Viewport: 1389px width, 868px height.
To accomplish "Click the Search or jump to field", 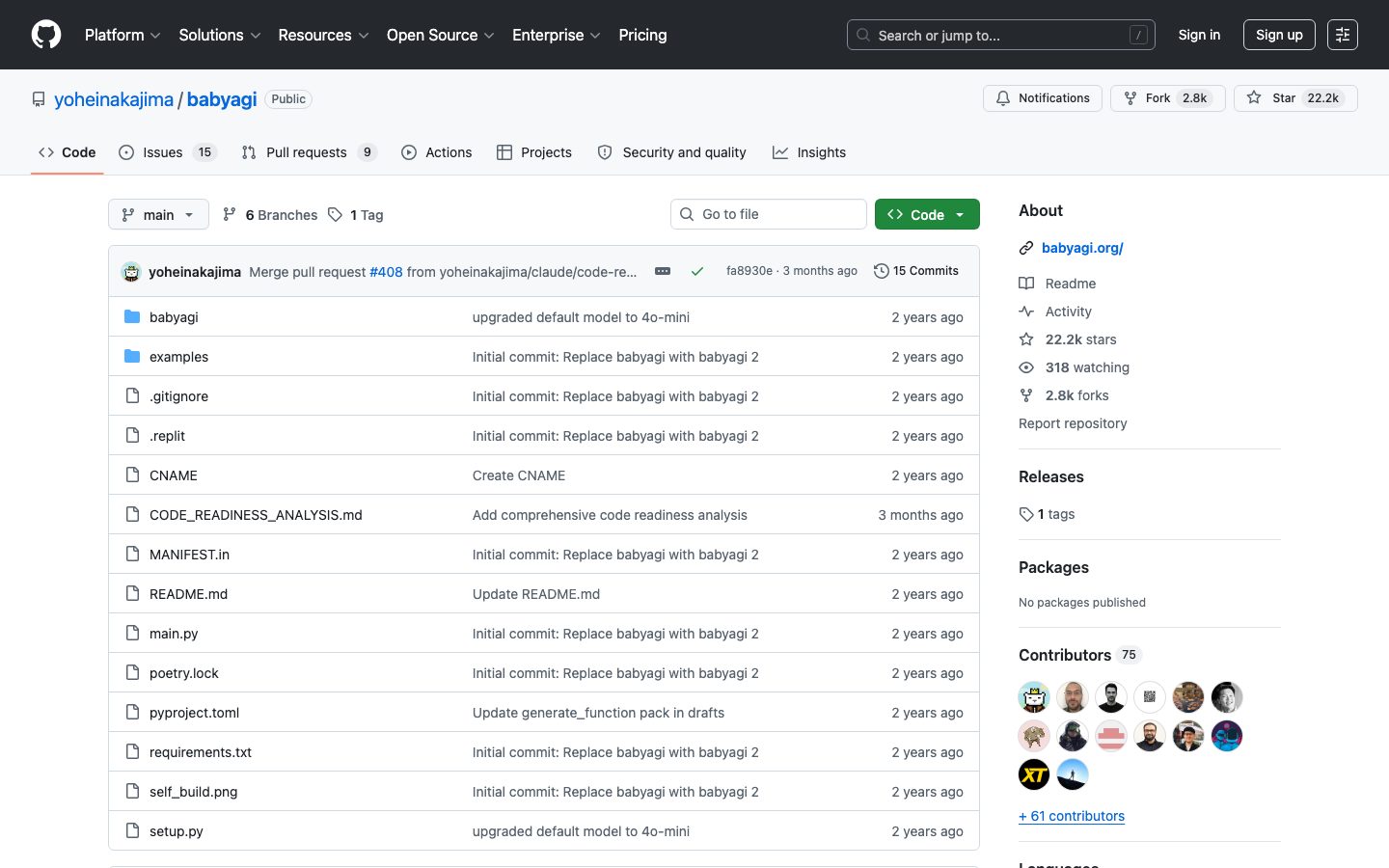I will click(1001, 35).
